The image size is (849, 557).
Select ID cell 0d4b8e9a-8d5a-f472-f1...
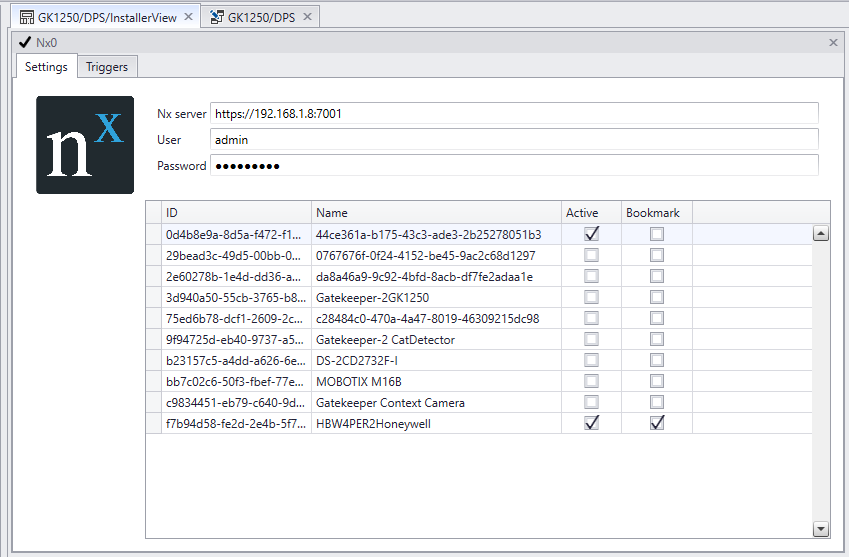pyautogui.click(x=236, y=234)
